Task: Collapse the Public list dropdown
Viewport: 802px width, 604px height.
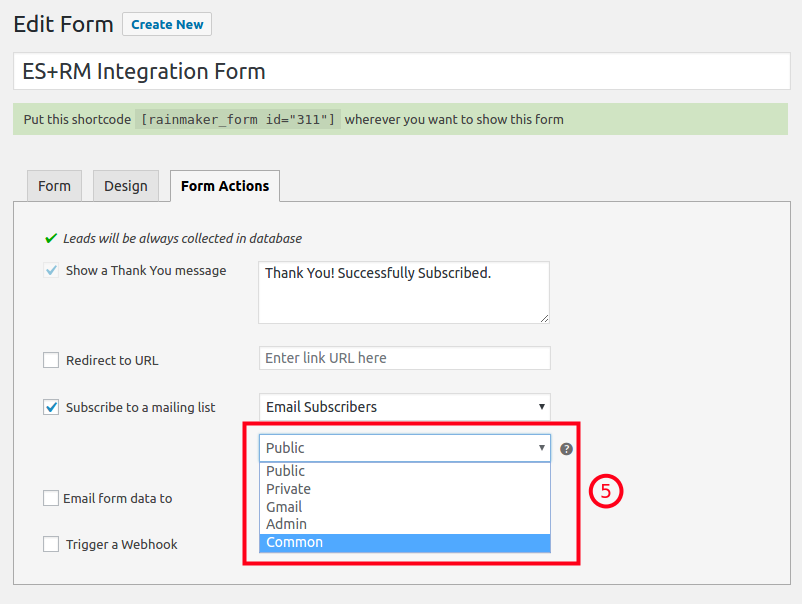Action: coord(405,448)
